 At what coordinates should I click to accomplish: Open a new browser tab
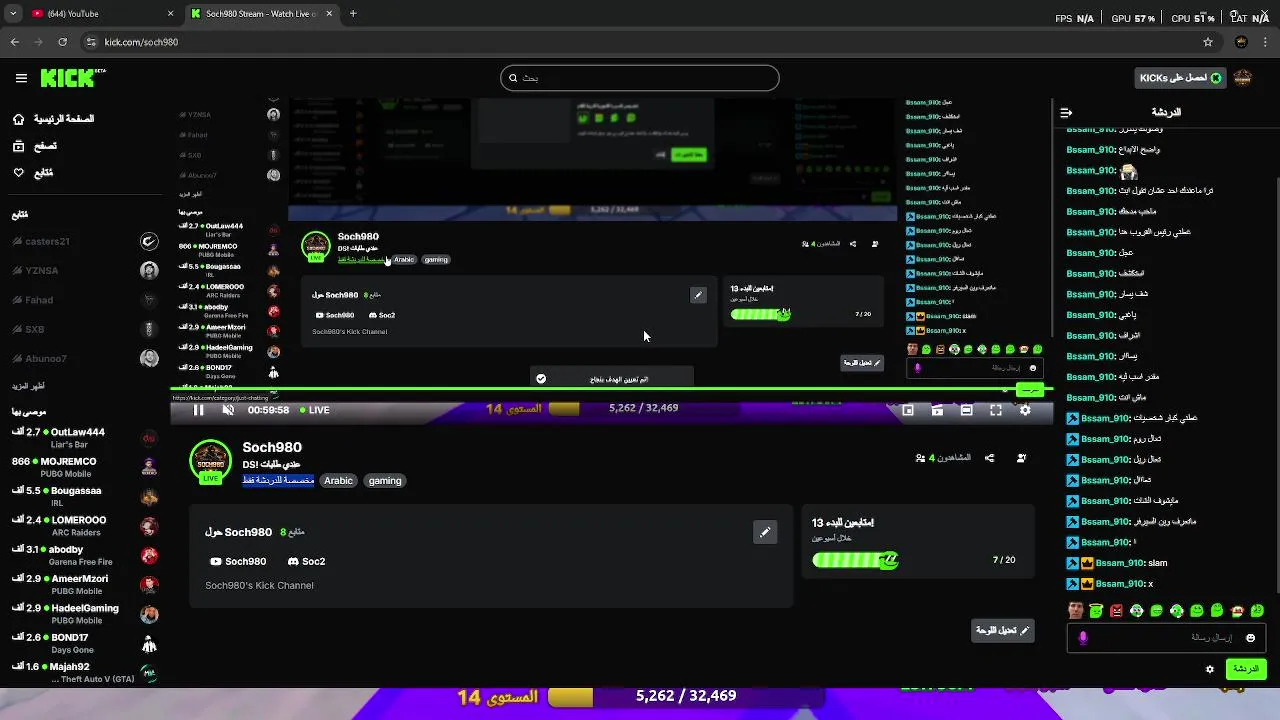click(353, 14)
